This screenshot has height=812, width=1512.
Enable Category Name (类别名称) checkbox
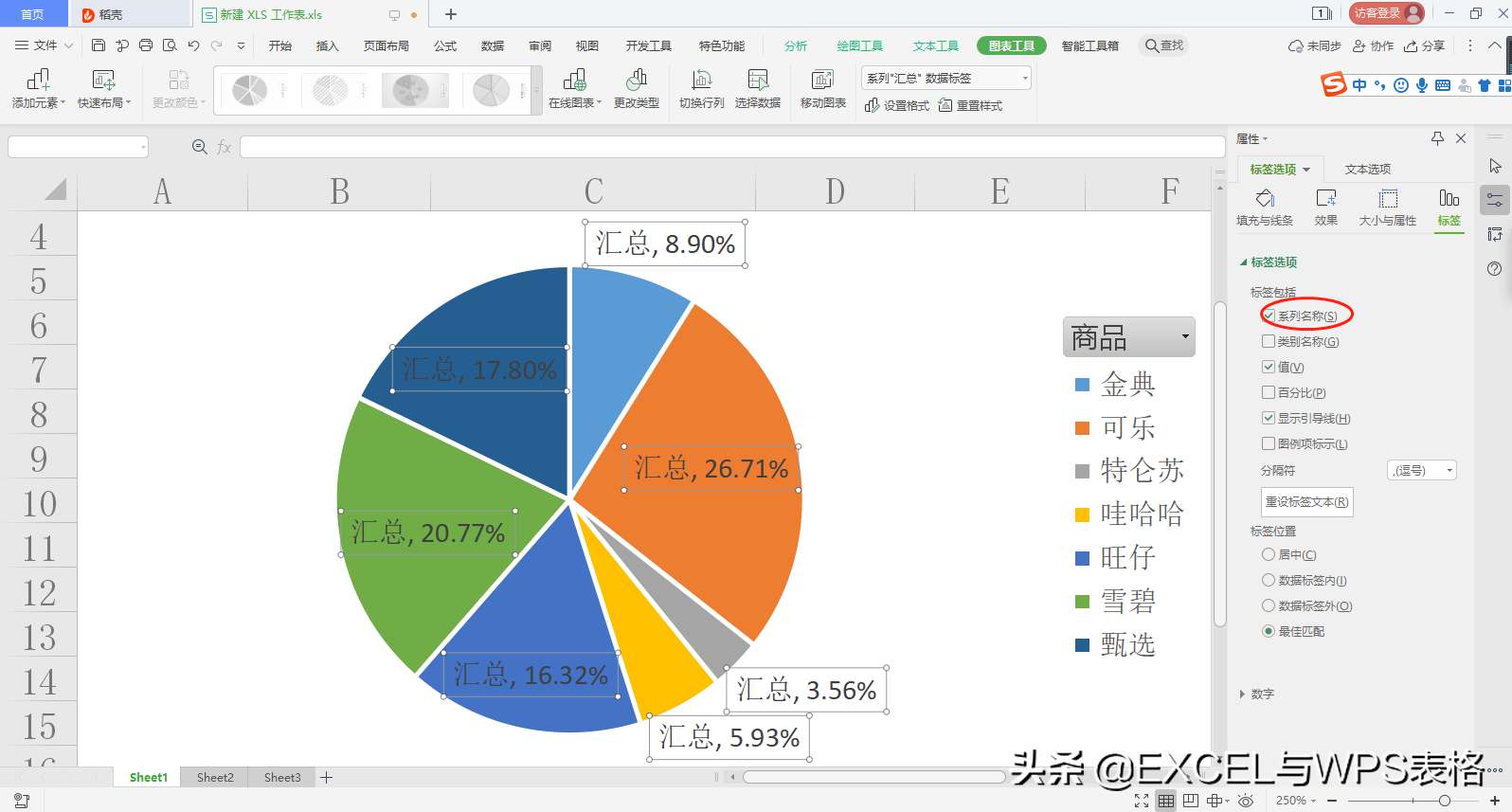point(1269,341)
